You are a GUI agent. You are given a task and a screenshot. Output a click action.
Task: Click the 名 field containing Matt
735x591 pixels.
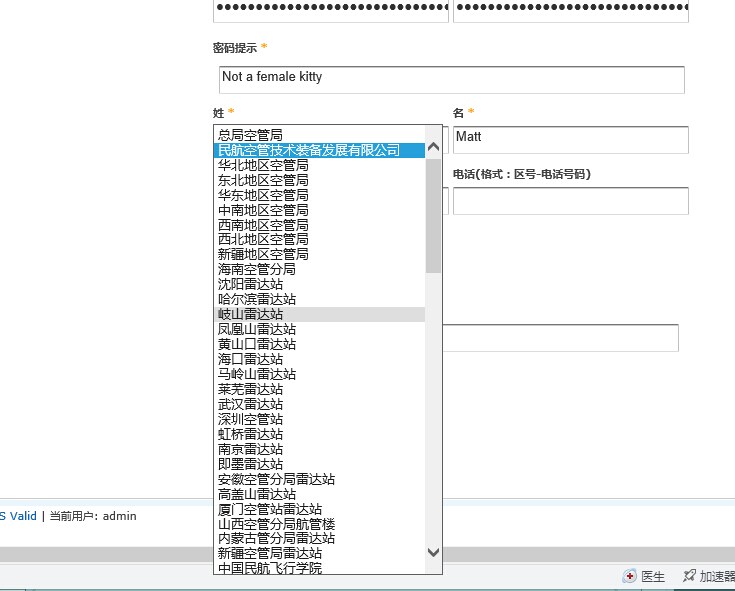[x=570, y=140]
